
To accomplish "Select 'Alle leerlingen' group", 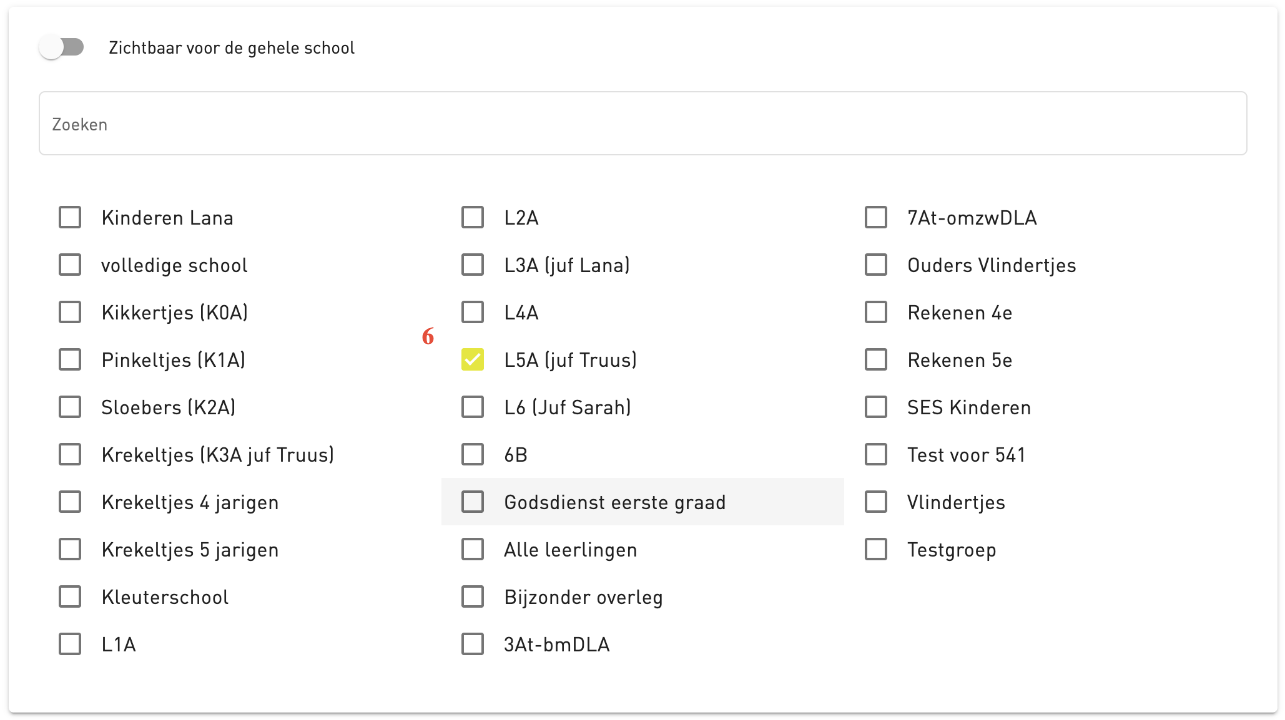I will pos(472,549).
